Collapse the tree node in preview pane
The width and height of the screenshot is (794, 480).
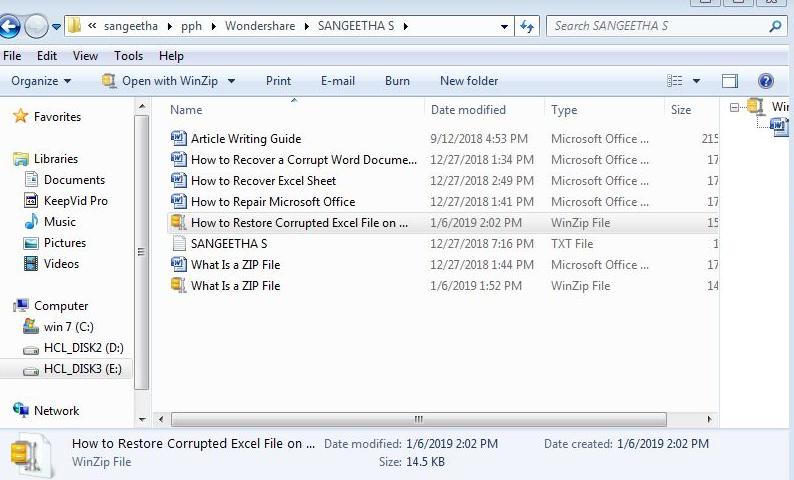click(x=734, y=107)
